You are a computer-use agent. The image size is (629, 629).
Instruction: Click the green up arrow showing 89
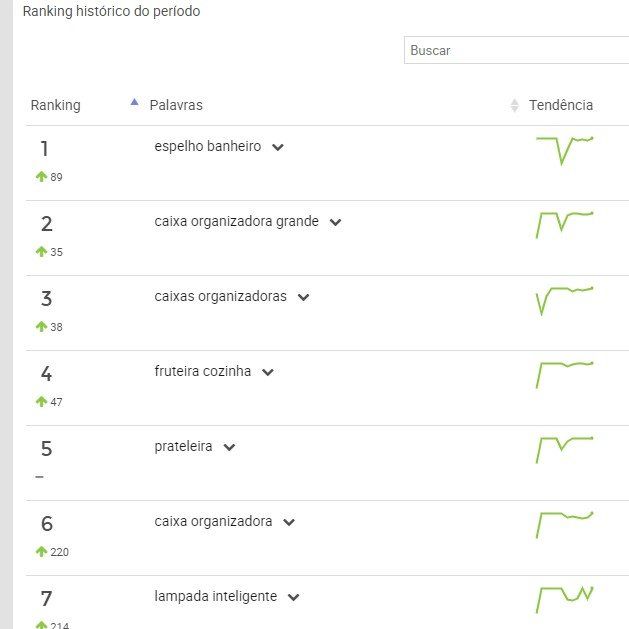point(41,177)
